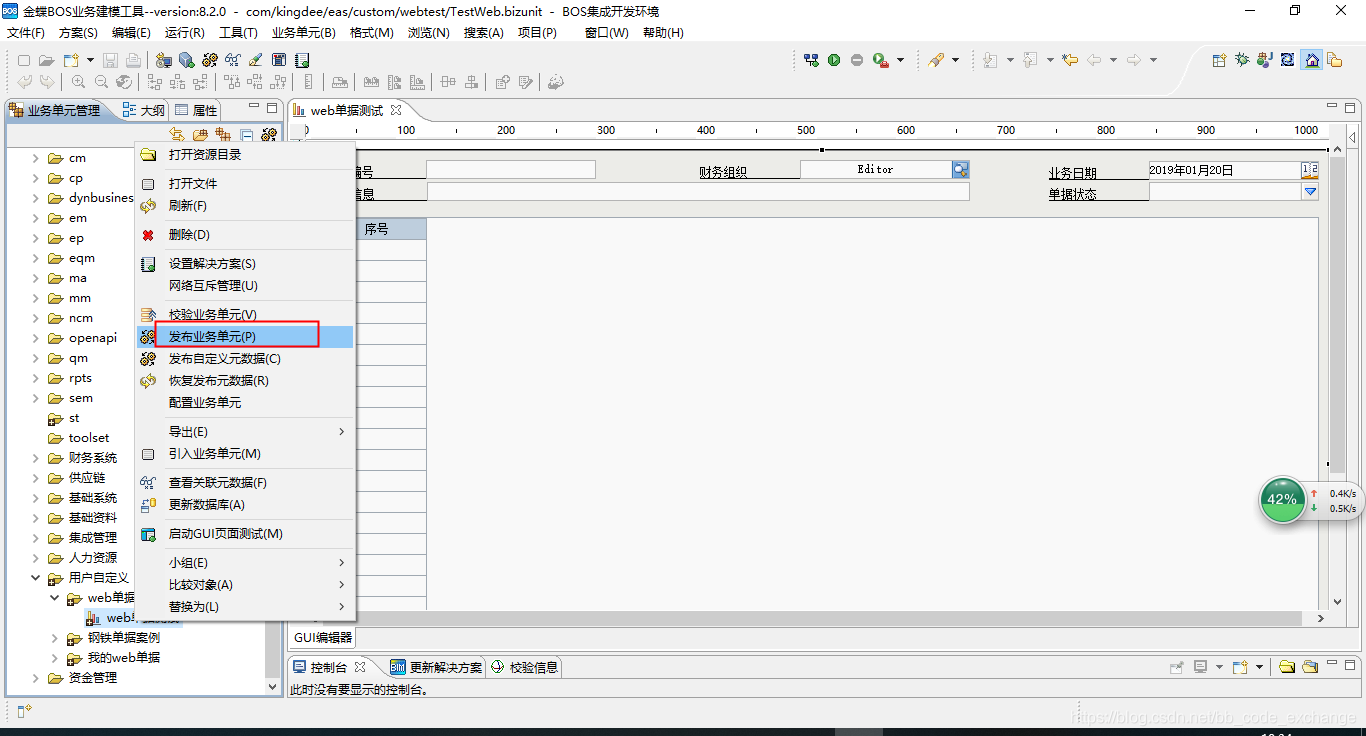This screenshot has height=736, width=1366.
Task: Click the run-with-toolbox external tools icon
Action: [x=881, y=60]
